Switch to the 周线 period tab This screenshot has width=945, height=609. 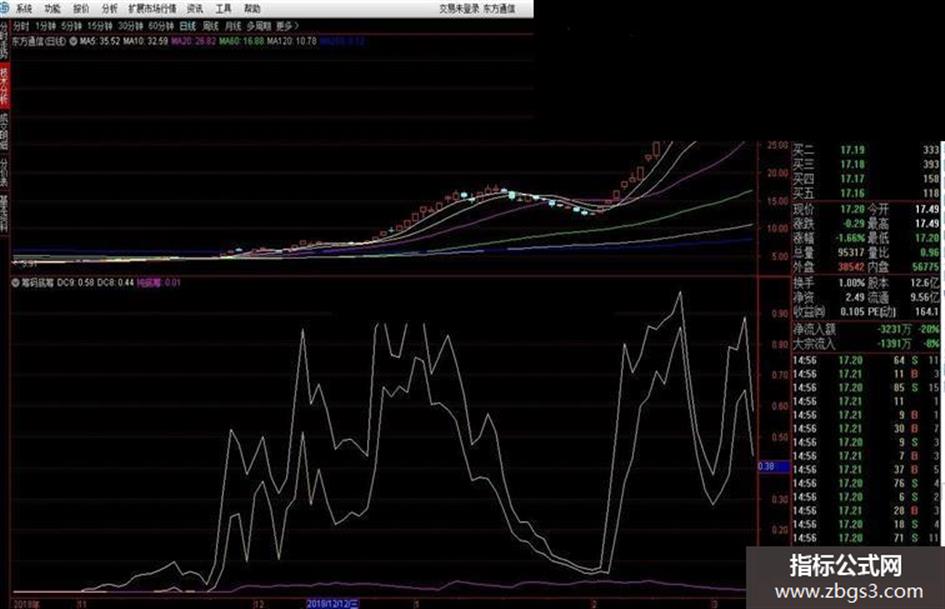tap(211, 26)
